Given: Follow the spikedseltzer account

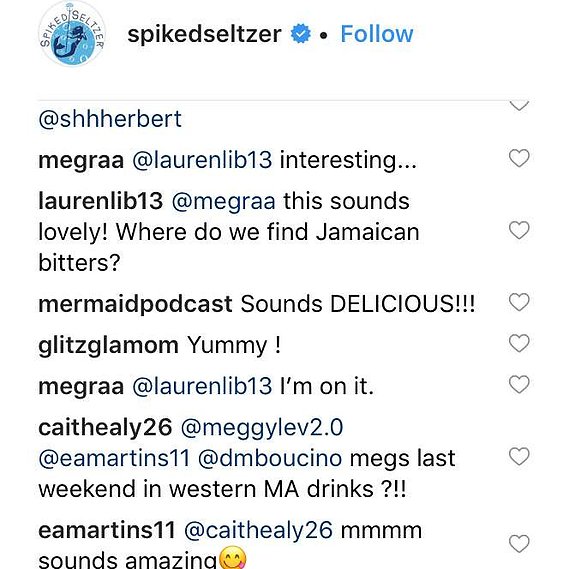Looking at the screenshot, I should (x=377, y=34).
